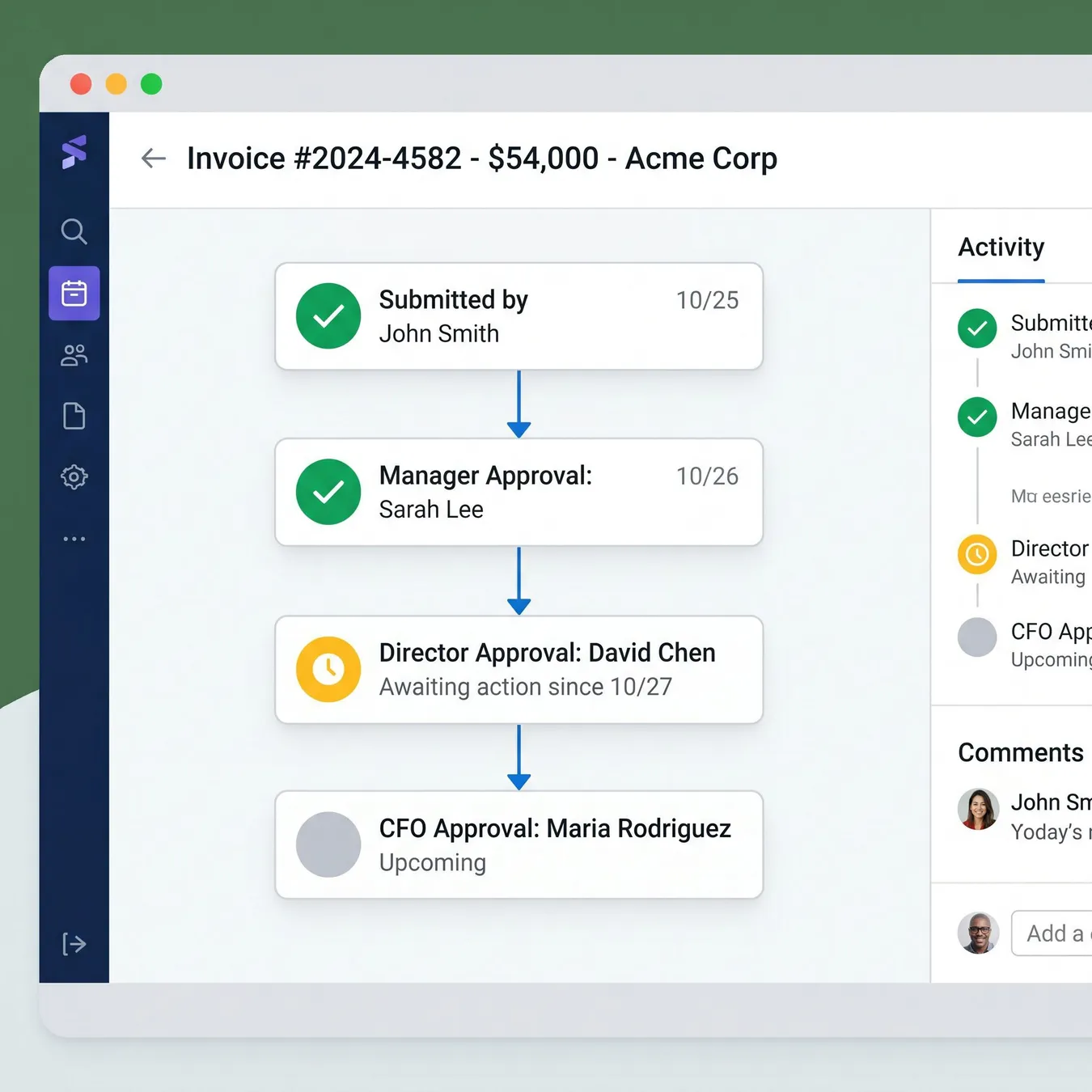Viewport: 1092px width, 1092px height.
Task: Click yellow clock beside Director in Activity
Action: (x=977, y=554)
